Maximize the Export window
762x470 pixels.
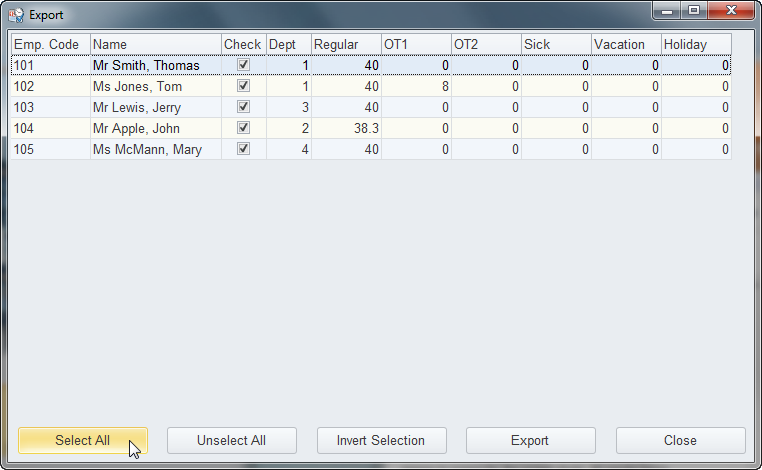click(694, 12)
